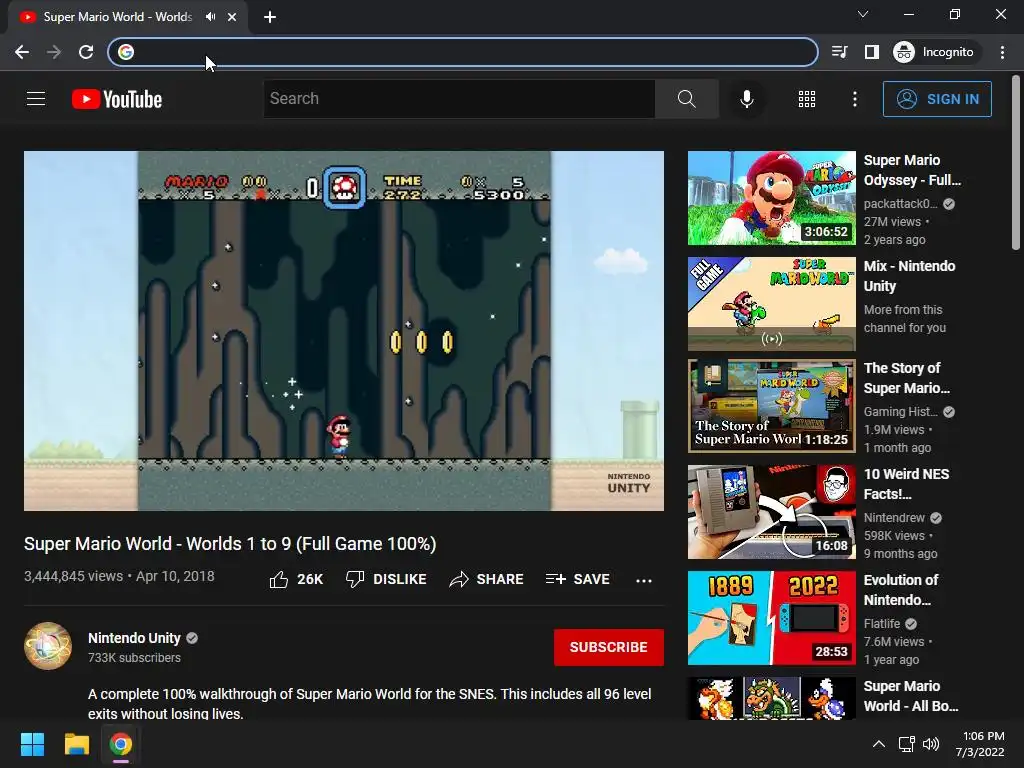Open Super Mario Odyssey thumbnail
Screen dimensions: 1024x768
point(771,198)
